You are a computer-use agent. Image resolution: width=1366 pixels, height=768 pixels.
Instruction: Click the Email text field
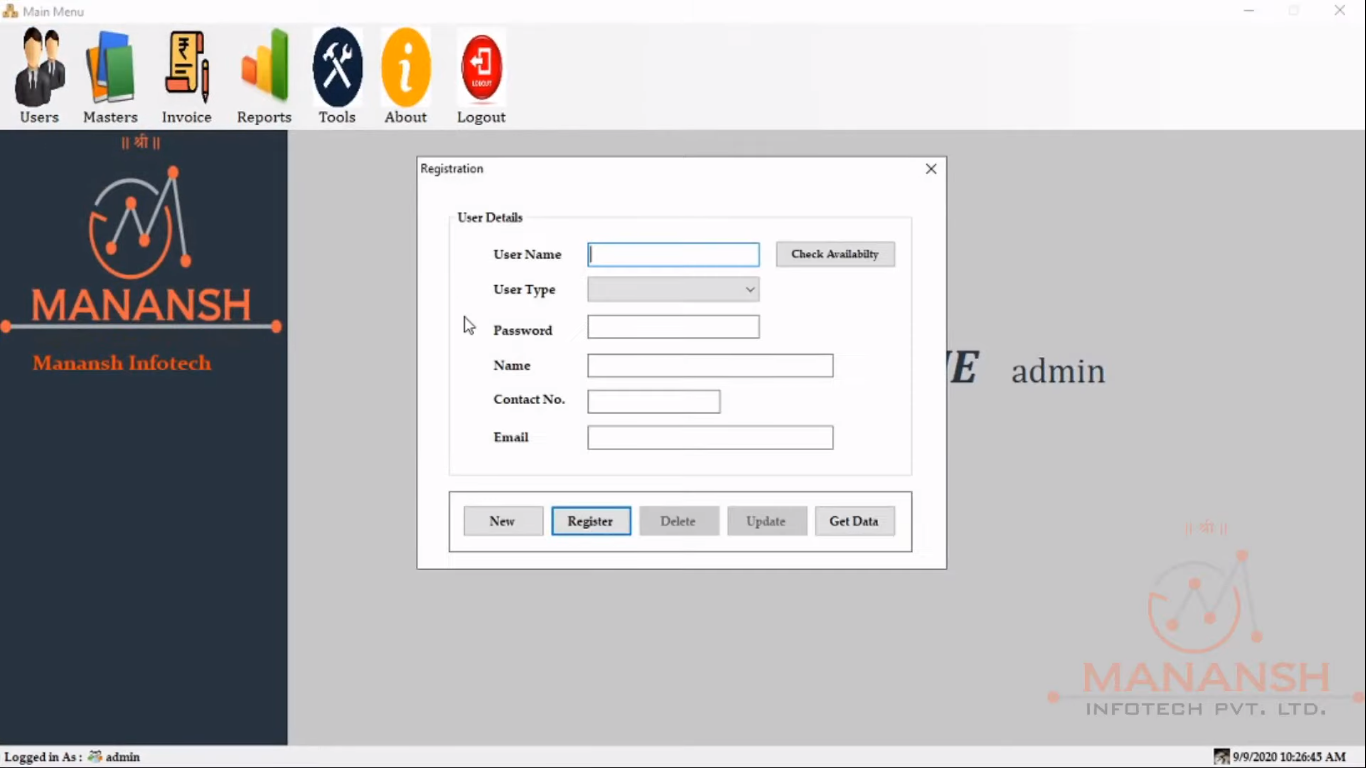[709, 437]
